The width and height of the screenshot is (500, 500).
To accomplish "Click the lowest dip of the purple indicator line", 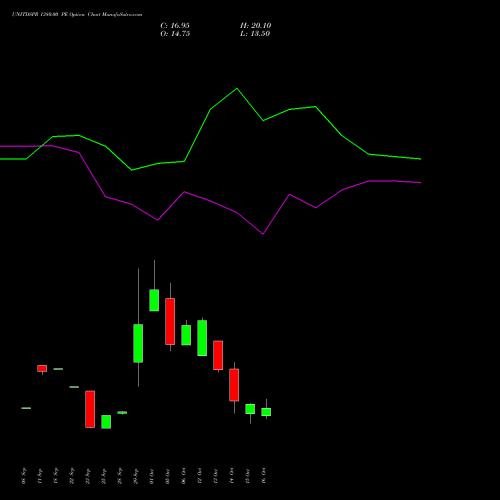I will [x=263, y=234].
